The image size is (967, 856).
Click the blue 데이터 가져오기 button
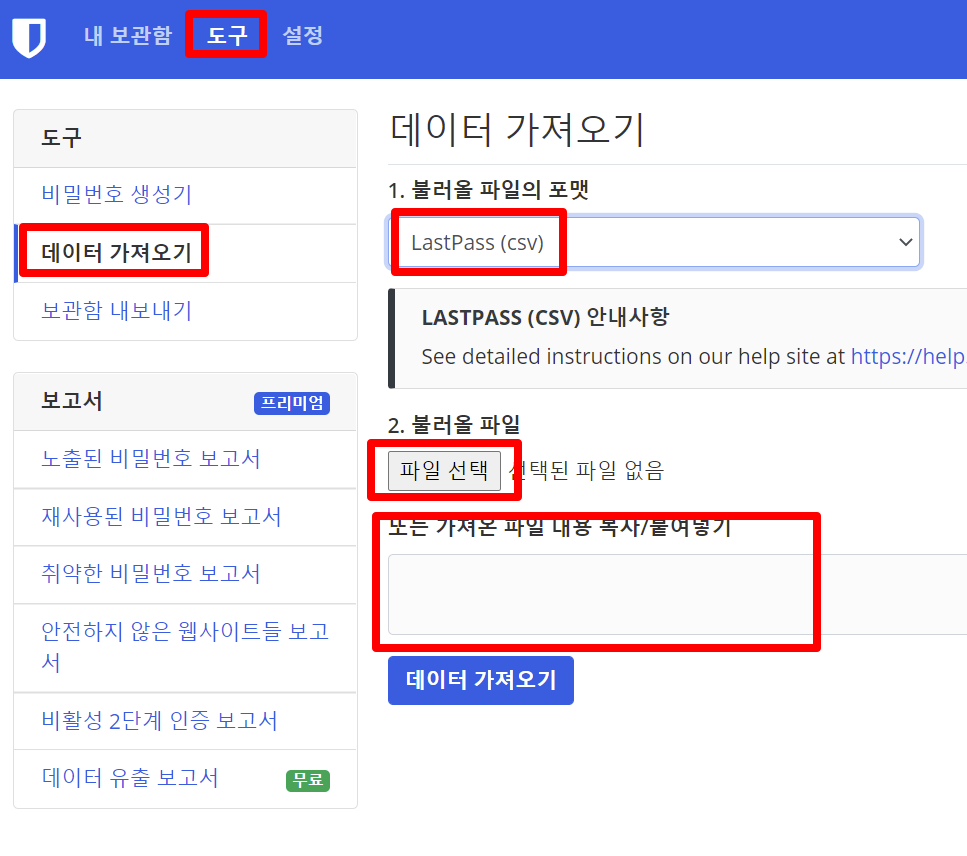(480, 680)
